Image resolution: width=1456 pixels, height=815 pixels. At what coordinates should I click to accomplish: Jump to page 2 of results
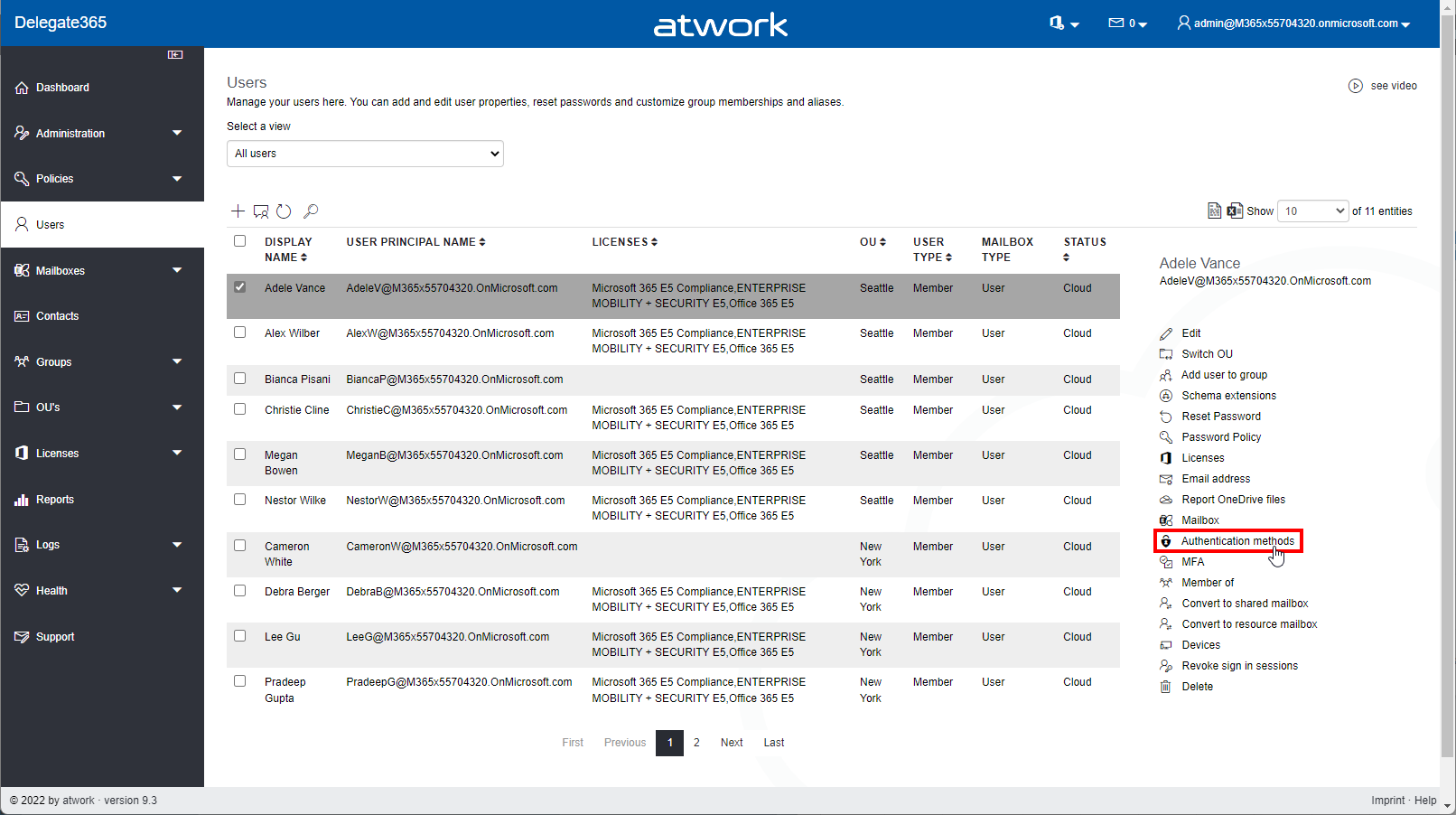tap(696, 743)
